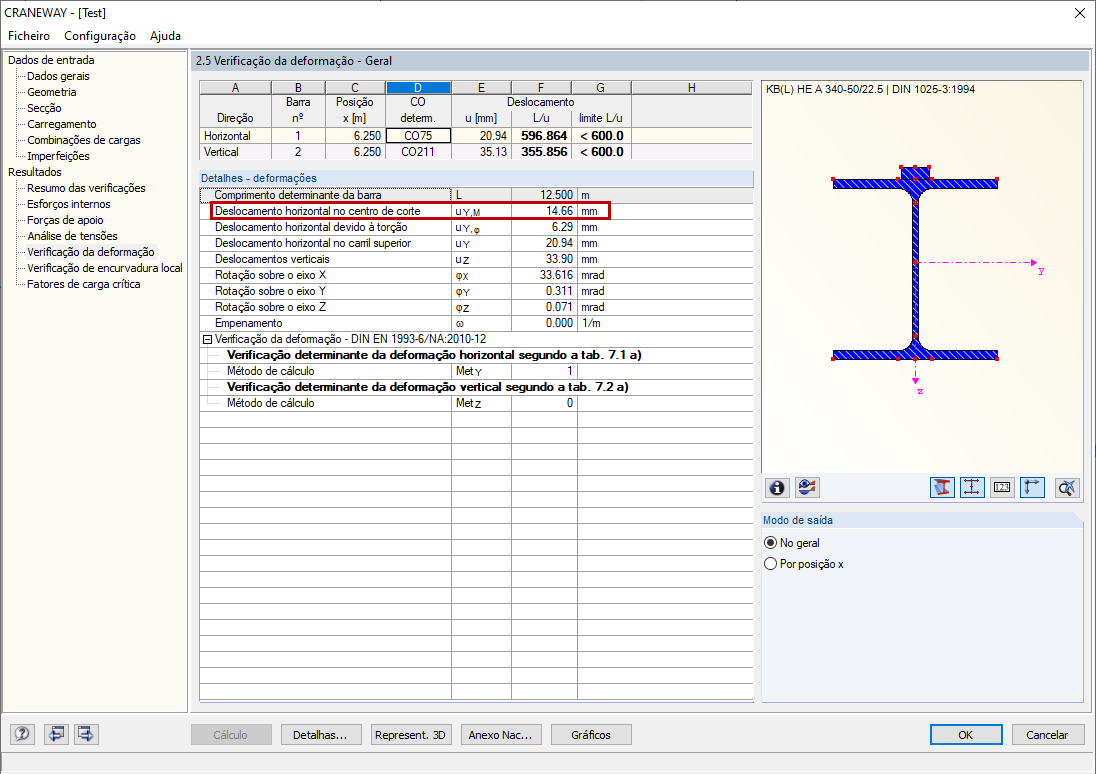Open the Configuração menu

click(100, 36)
